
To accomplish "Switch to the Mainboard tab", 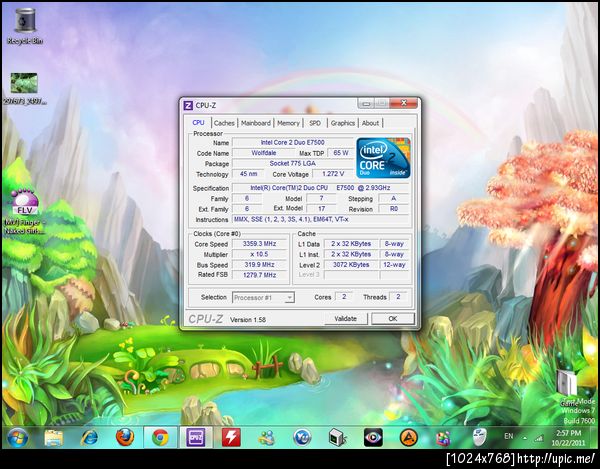I will coord(256,123).
